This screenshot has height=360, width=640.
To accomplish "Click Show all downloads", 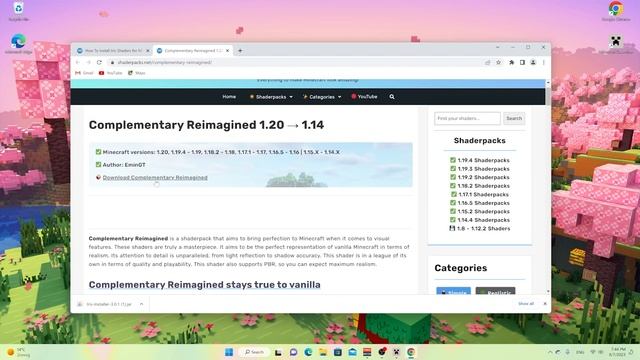I will tap(526, 304).
